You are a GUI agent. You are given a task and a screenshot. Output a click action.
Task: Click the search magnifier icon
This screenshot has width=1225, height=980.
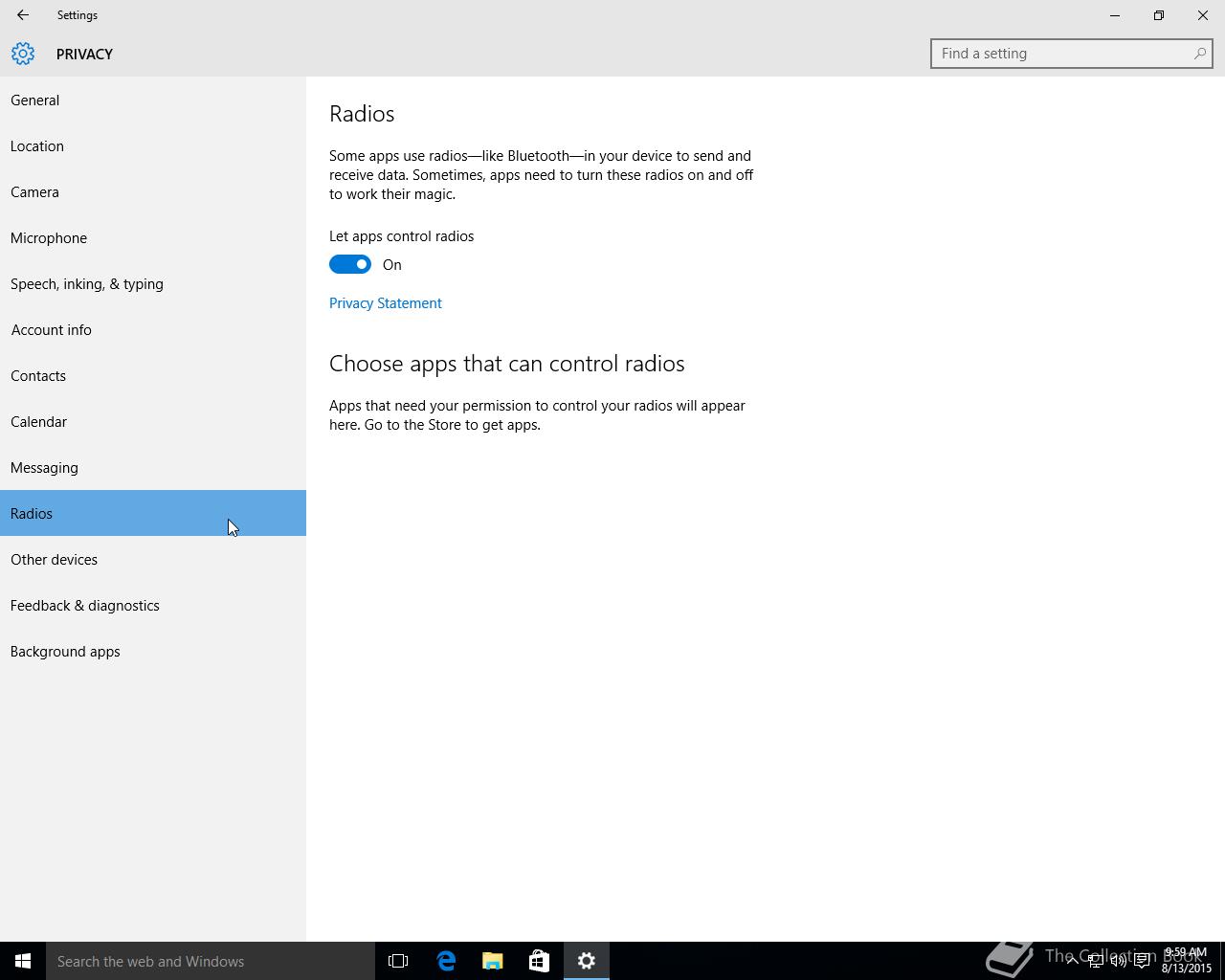pyautogui.click(x=1199, y=54)
